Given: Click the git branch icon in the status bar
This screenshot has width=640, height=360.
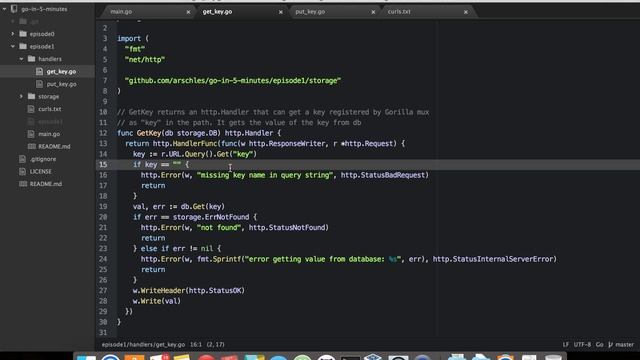Looking at the screenshot, I should [611, 344].
